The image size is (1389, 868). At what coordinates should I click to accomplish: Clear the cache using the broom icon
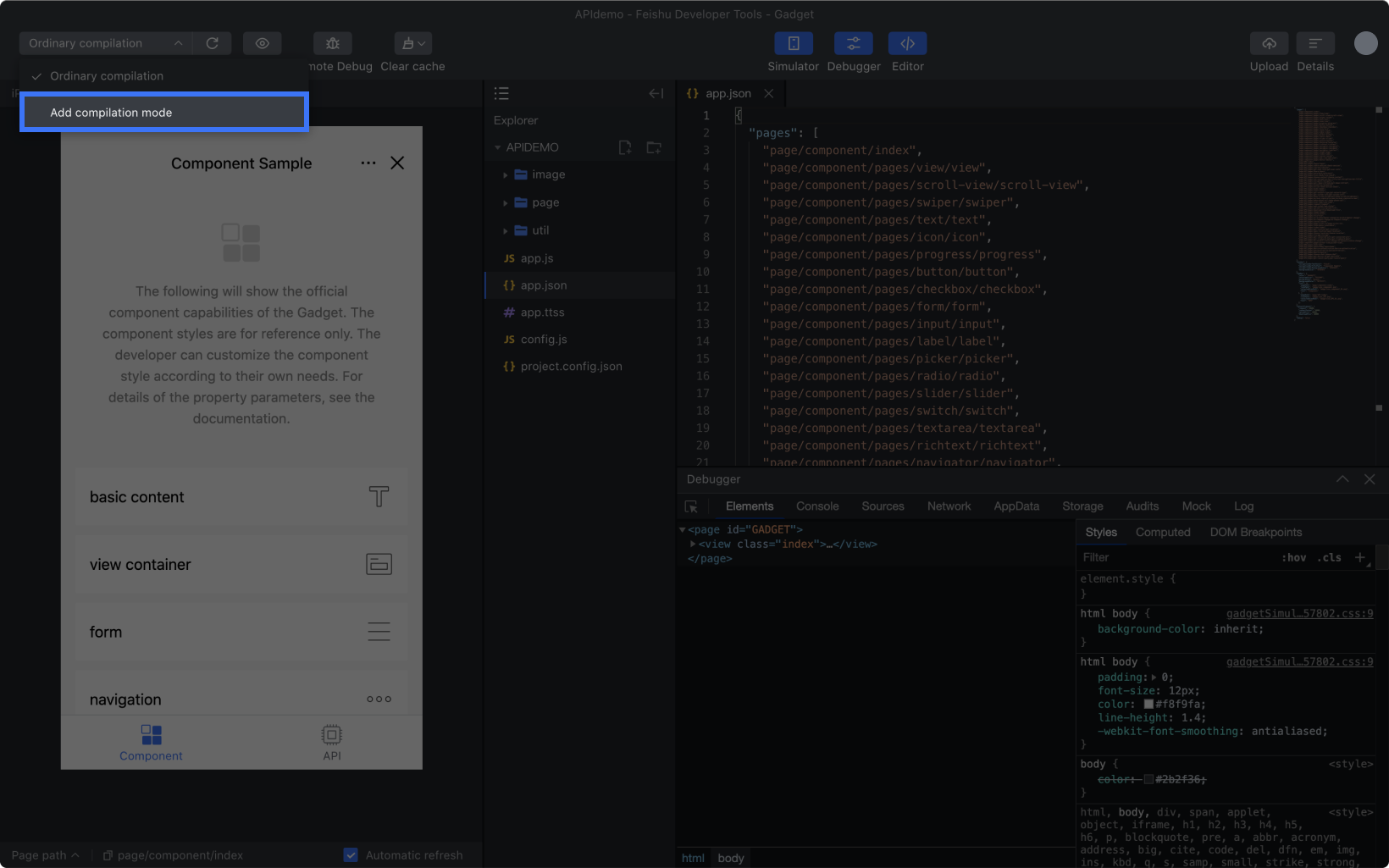tap(412, 43)
